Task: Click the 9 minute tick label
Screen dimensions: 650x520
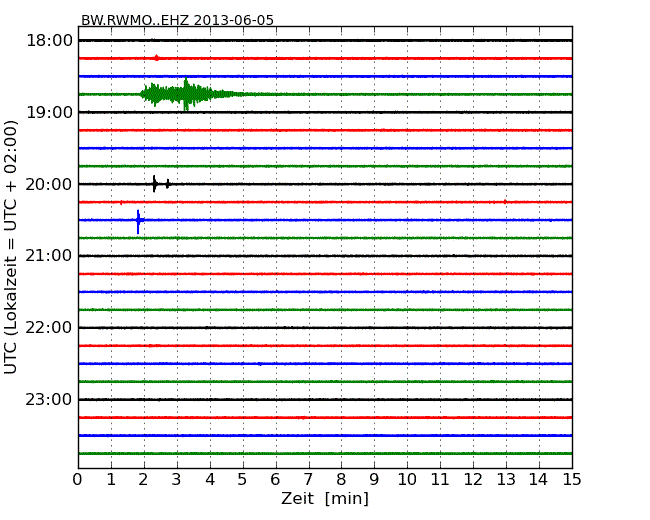Action: 374,480
